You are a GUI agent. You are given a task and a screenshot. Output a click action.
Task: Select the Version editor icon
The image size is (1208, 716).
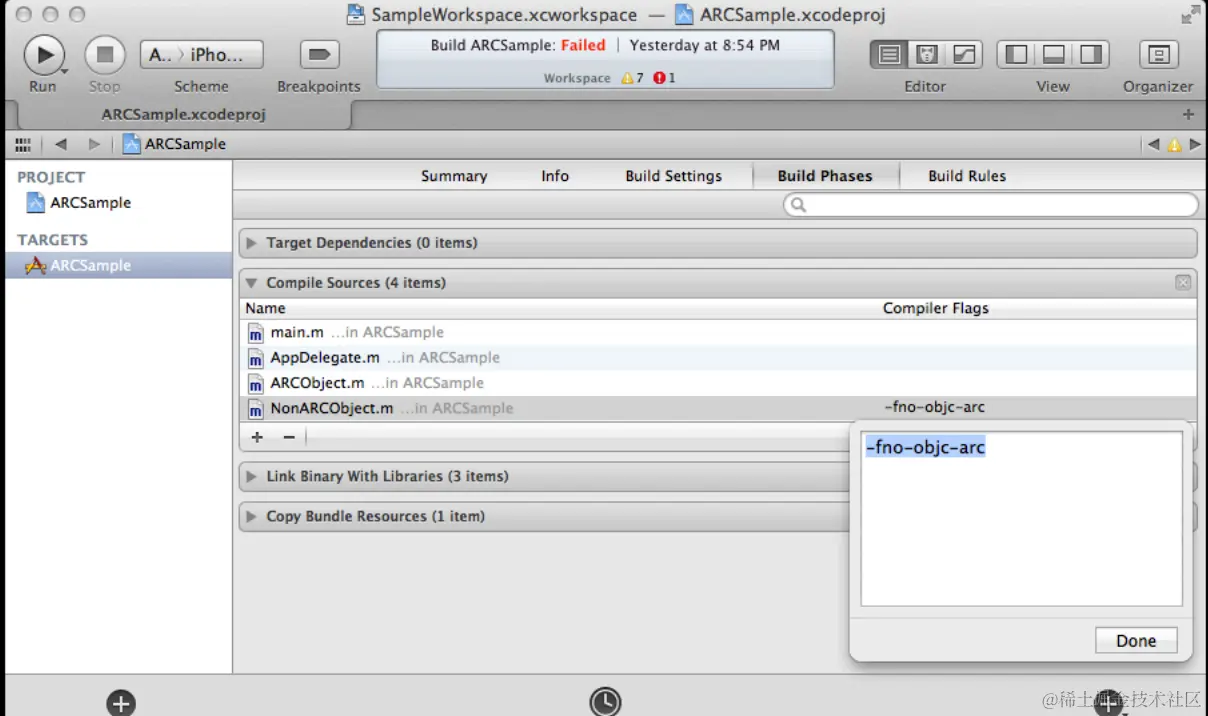963,55
